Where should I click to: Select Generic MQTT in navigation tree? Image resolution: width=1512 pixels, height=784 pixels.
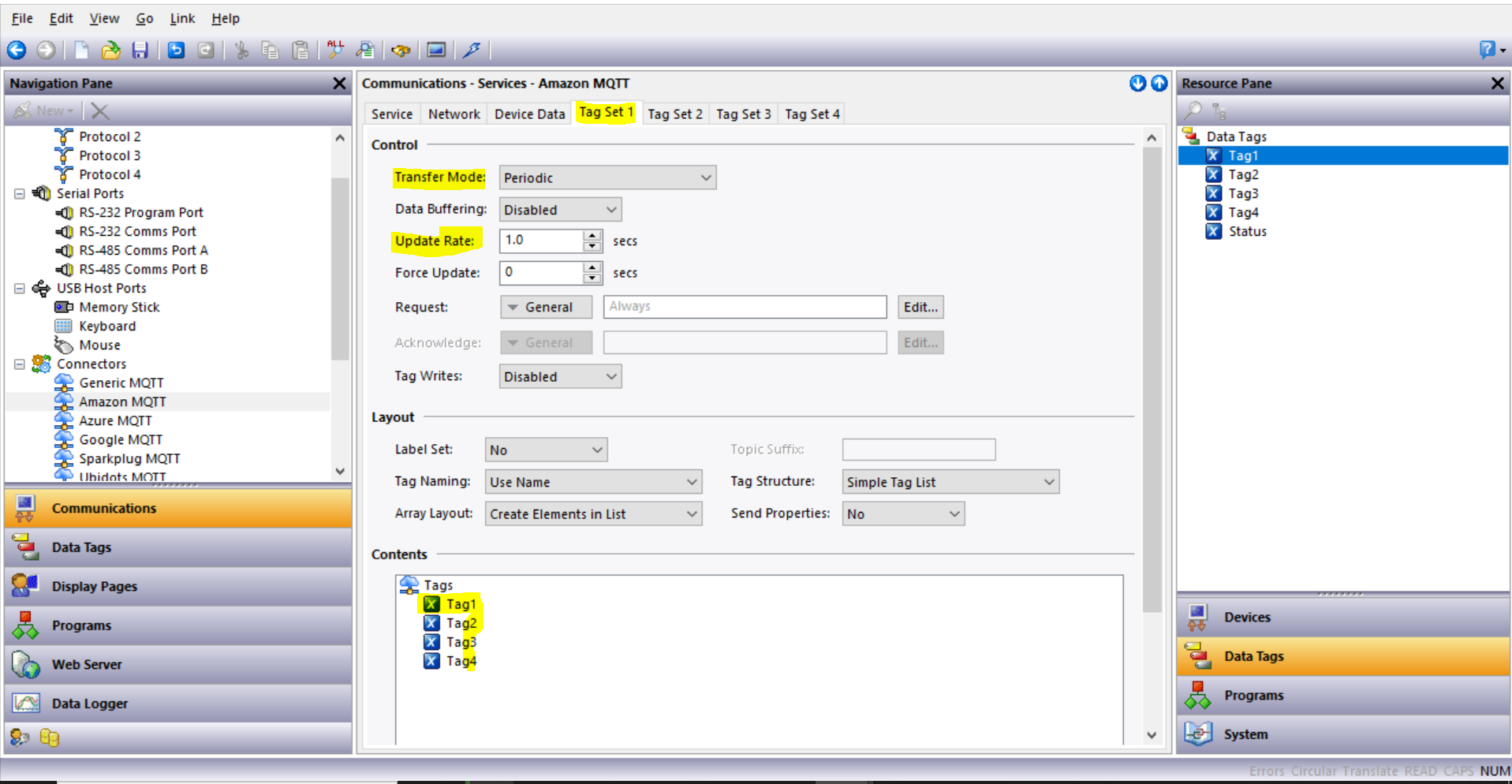click(x=121, y=383)
